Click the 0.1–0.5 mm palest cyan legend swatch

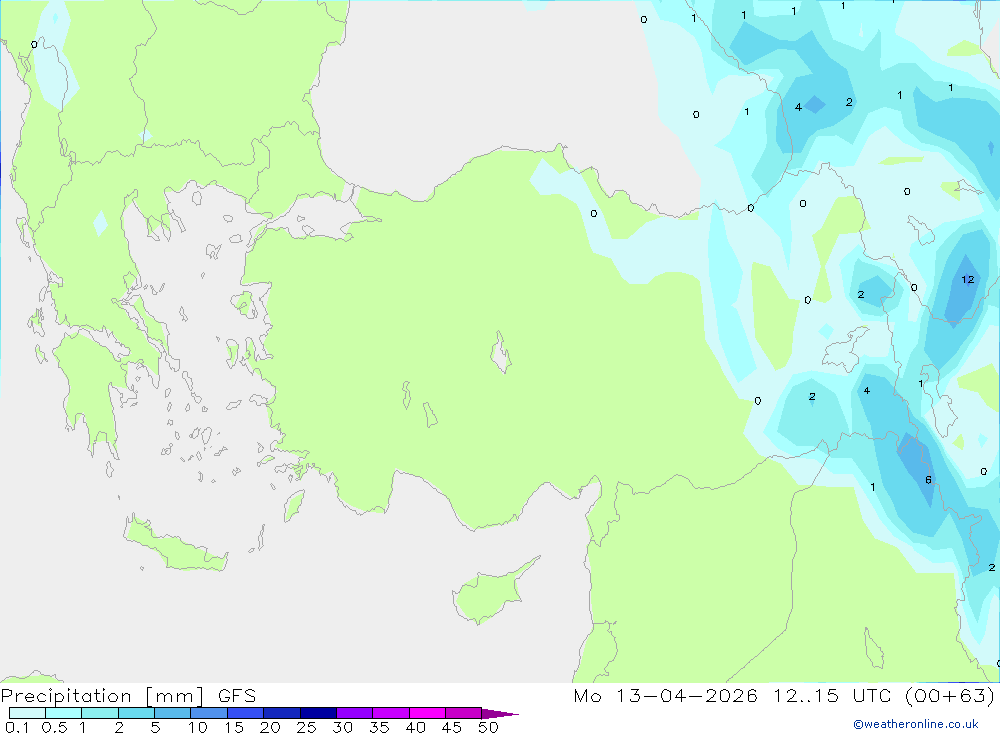coord(27,713)
